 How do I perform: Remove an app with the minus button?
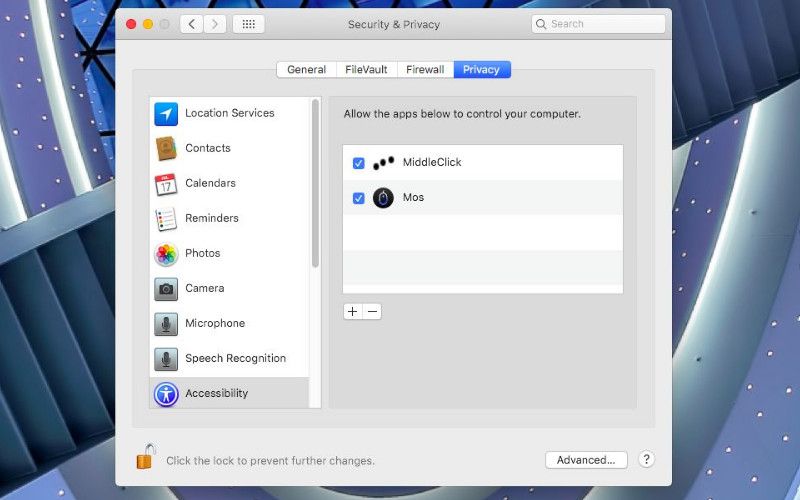(x=372, y=311)
